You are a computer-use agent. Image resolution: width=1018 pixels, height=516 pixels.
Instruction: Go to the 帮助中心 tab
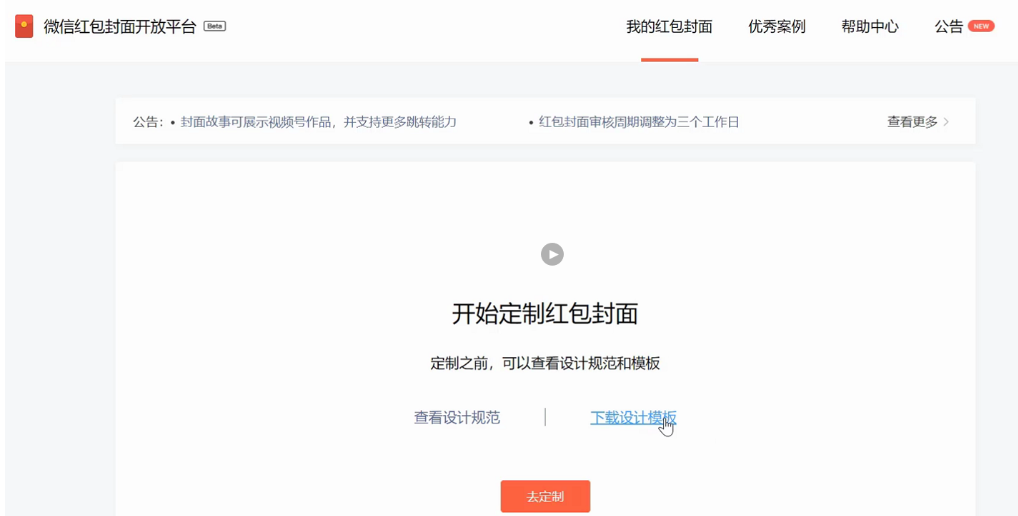(x=869, y=27)
